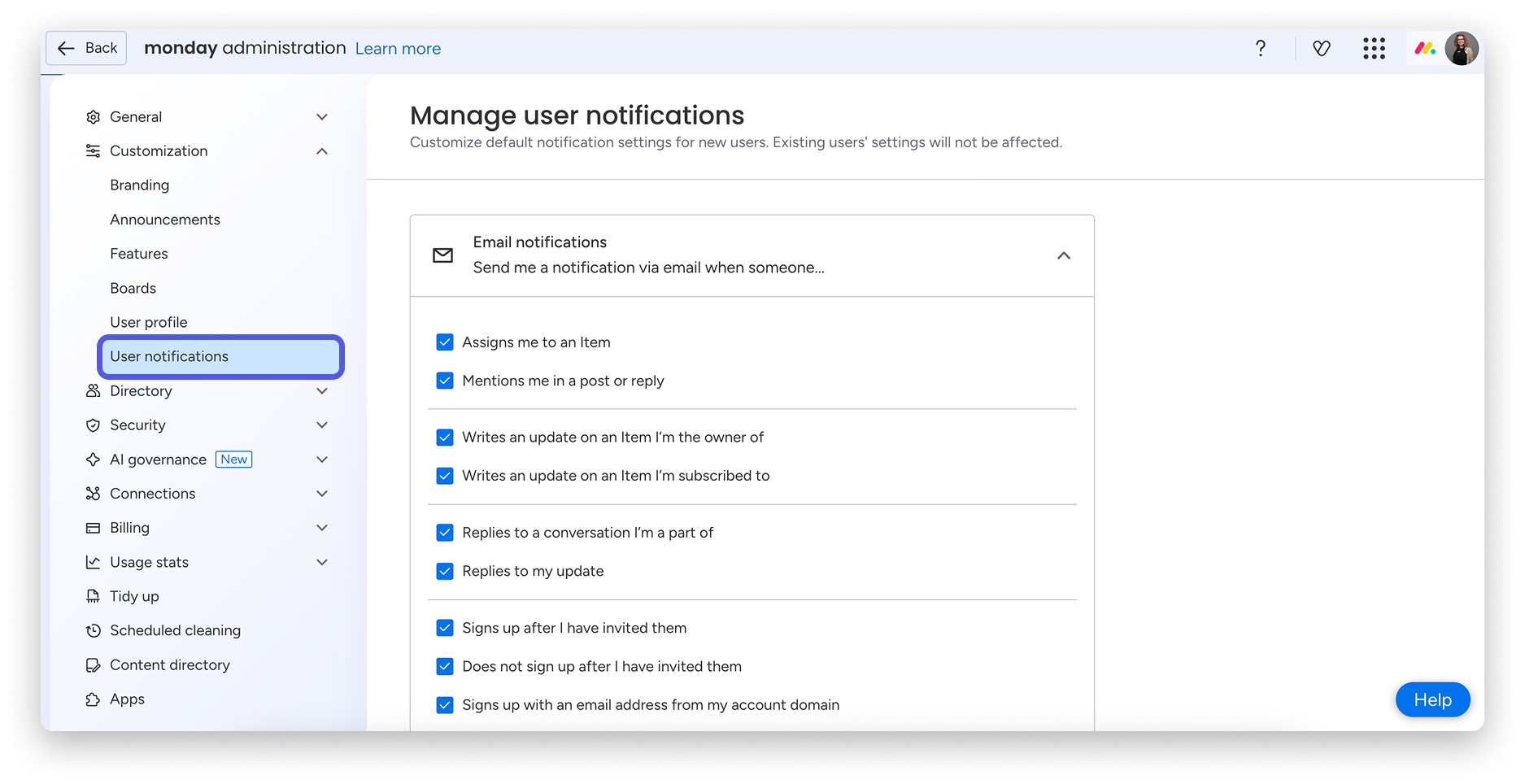
Task: Uncheck Replies to my update
Action: pos(445,571)
